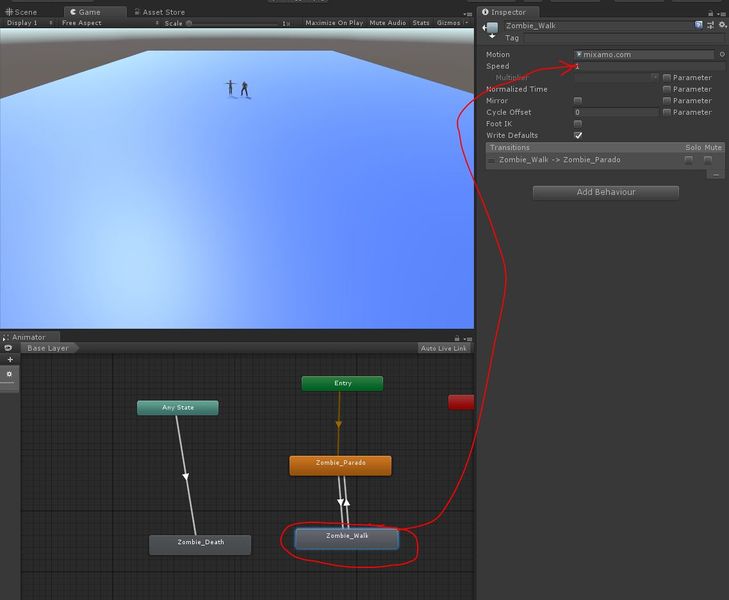This screenshot has width=729, height=600.
Task: Toggle Solo for Zombie_Walk transition
Action: [x=689, y=160]
